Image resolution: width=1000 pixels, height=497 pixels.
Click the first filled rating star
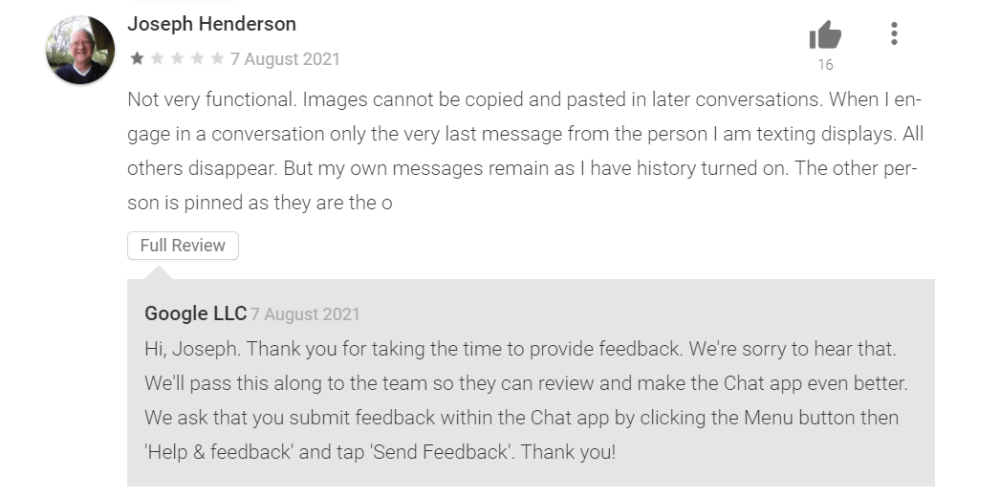(x=137, y=59)
